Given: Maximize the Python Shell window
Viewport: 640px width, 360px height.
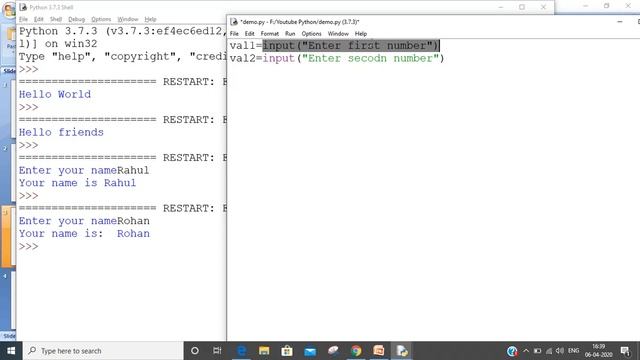Looking at the screenshot, I should point(522,7).
